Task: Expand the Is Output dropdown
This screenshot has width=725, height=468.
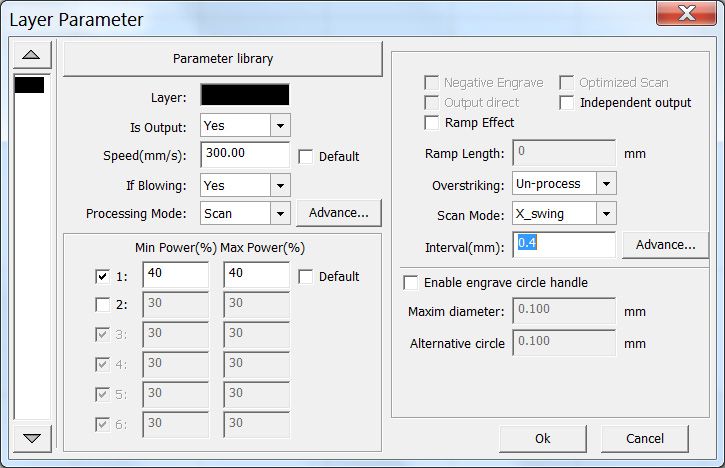Action: 280,125
